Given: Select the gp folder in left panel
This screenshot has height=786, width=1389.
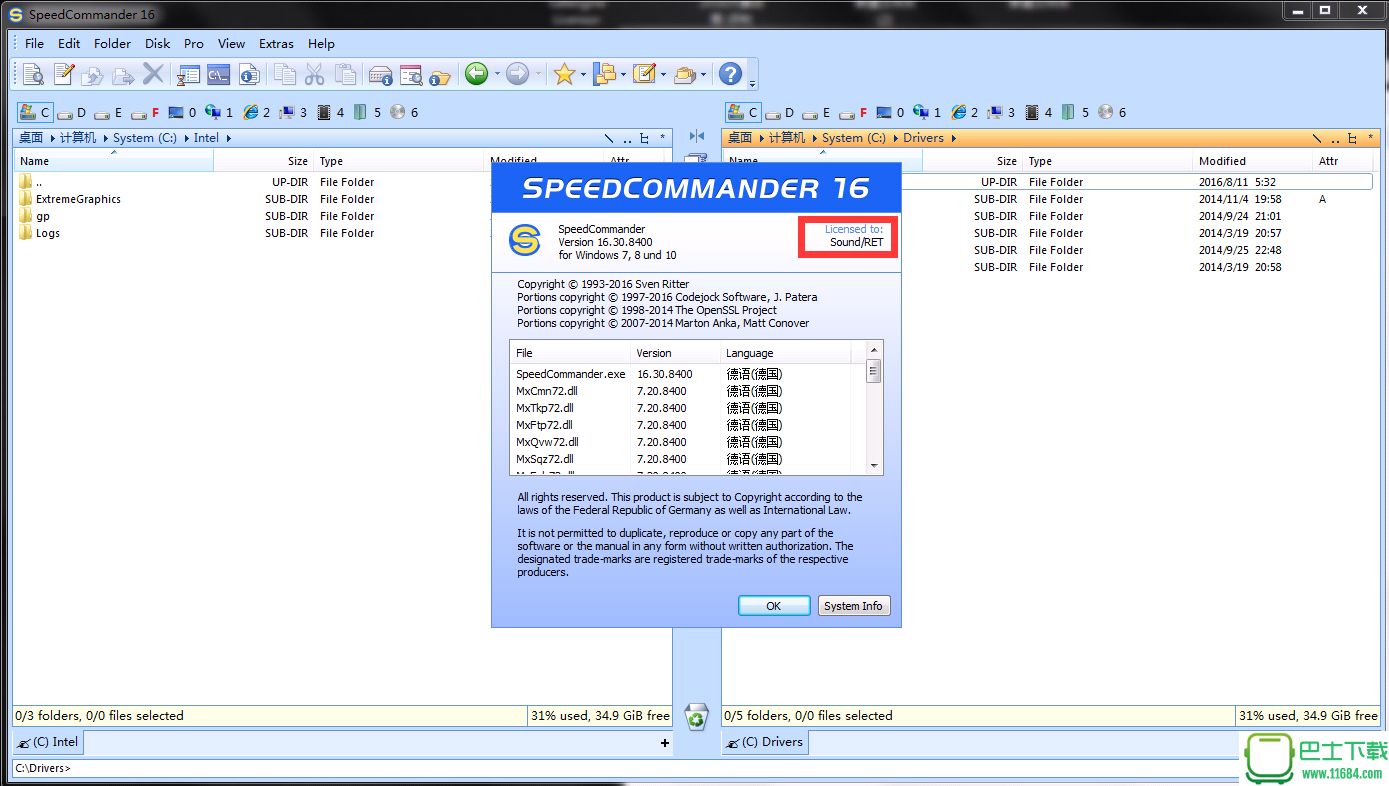Looking at the screenshot, I should [43, 216].
